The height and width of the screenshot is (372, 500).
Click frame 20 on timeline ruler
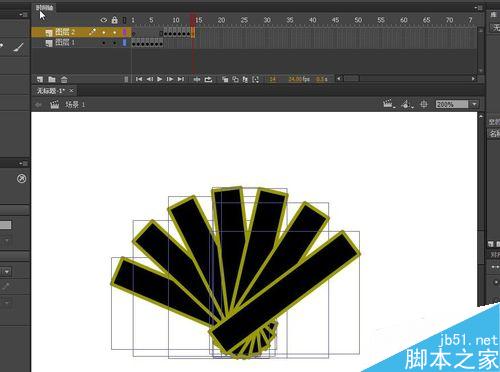click(x=221, y=20)
